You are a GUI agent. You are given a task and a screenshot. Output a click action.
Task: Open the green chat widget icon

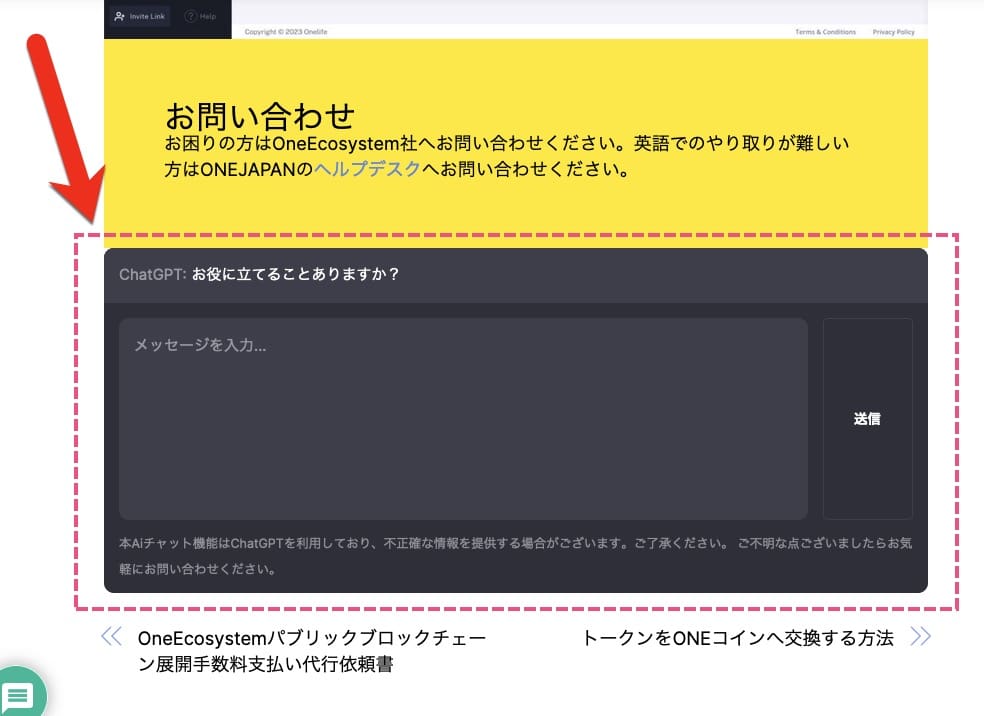pyautogui.click(x=19, y=694)
